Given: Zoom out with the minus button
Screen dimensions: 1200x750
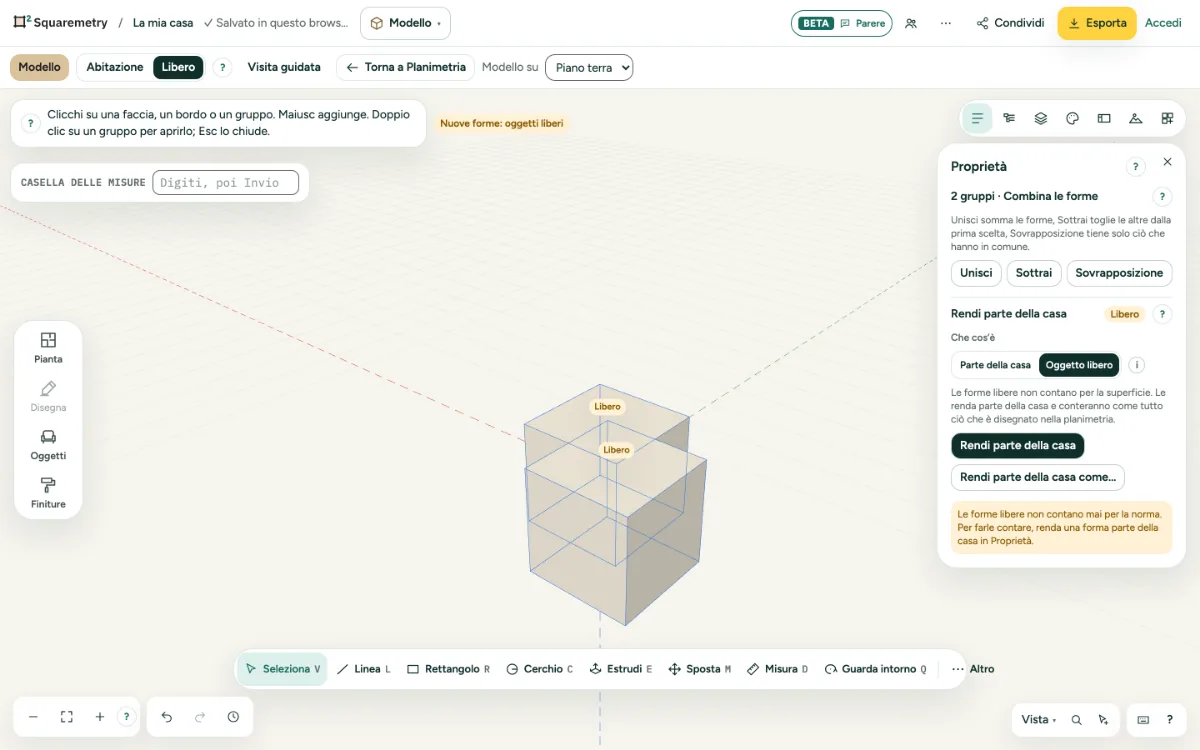Looking at the screenshot, I should tap(33, 717).
